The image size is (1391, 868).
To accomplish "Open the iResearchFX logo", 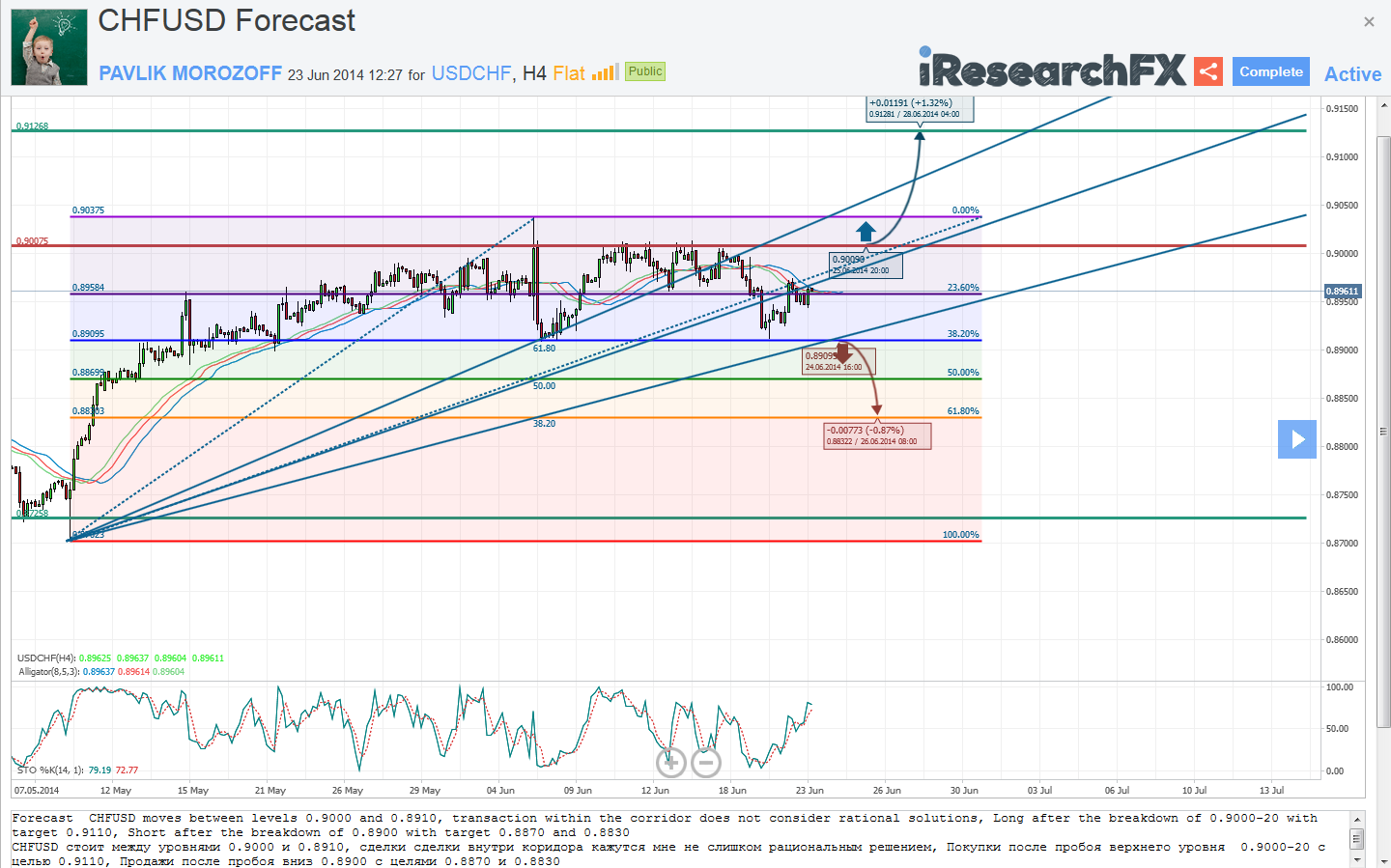I will (1052, 70).
